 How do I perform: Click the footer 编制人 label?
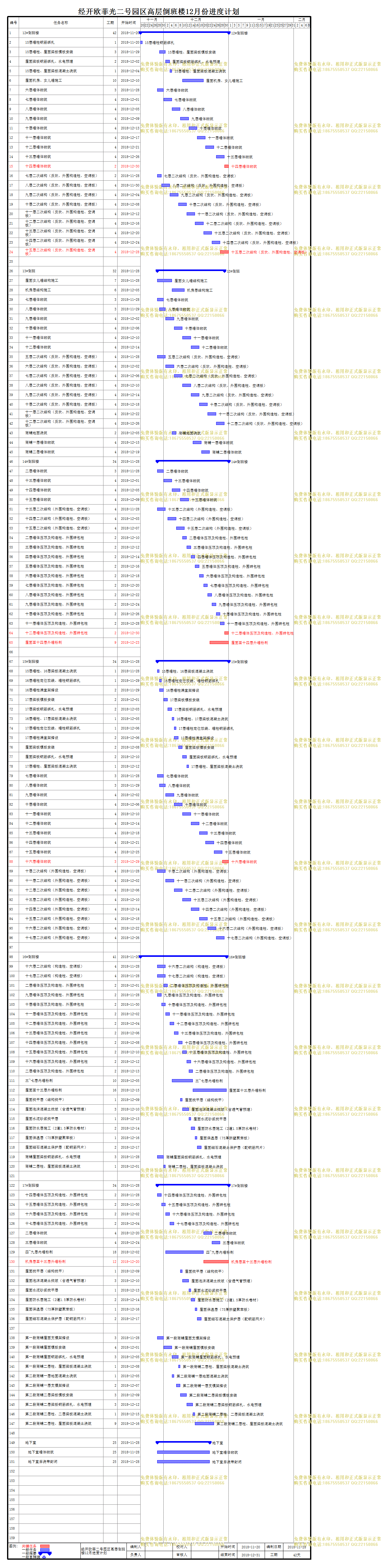pos(135,1547)
